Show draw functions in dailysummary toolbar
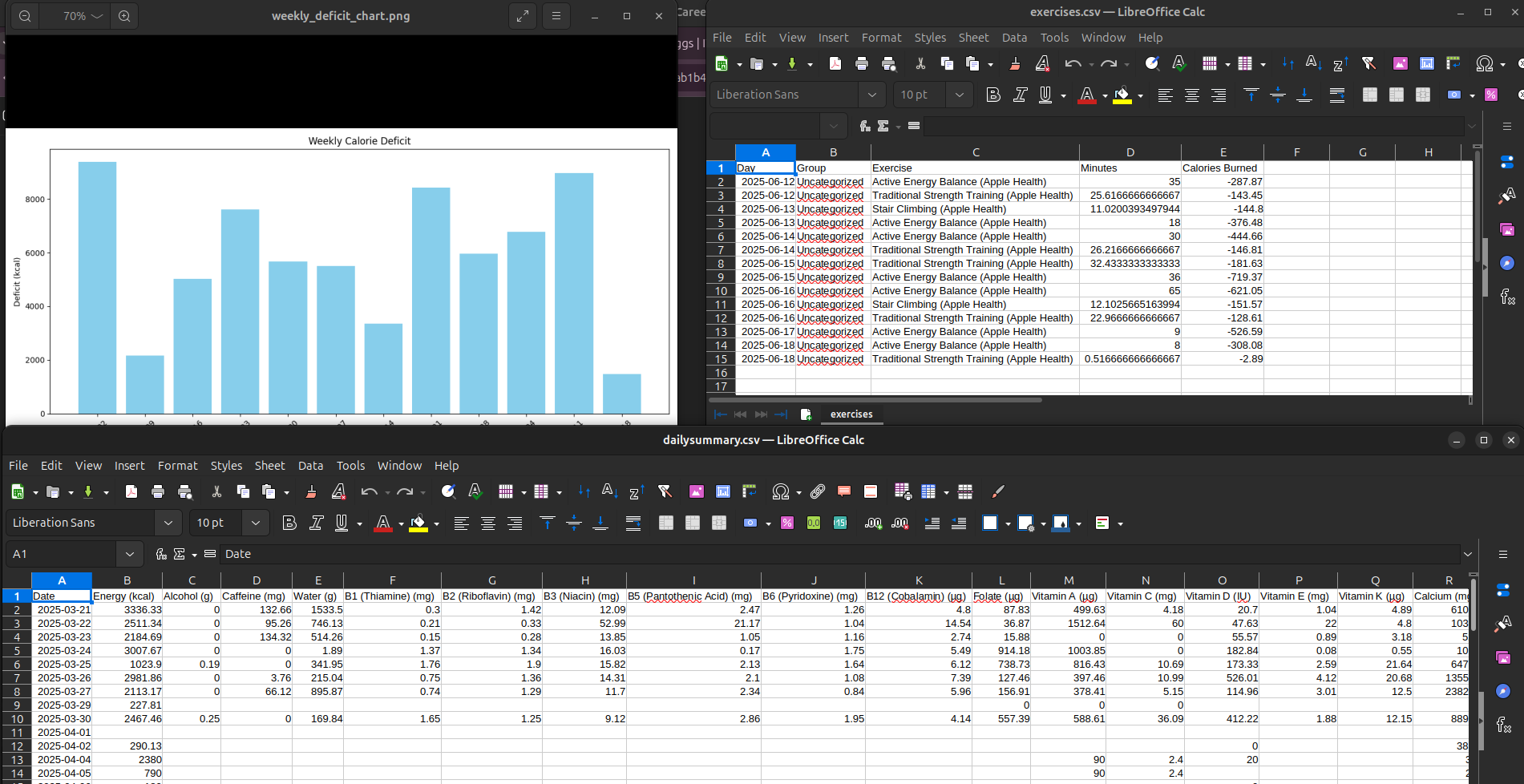This screenshot has width=1524, height=784. coord(997,491)
